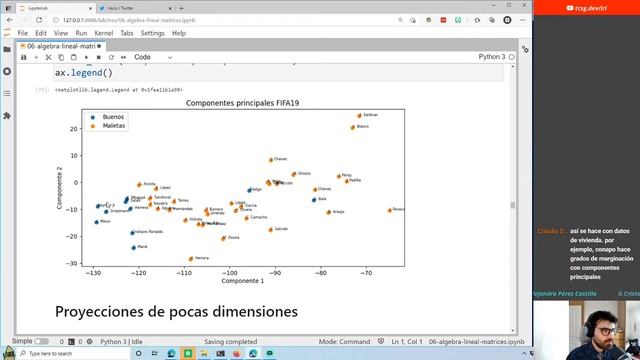The width and height of the screenshot is (640, 360).
Task: Open the Edit menu
Action: (x=41, y=33)
